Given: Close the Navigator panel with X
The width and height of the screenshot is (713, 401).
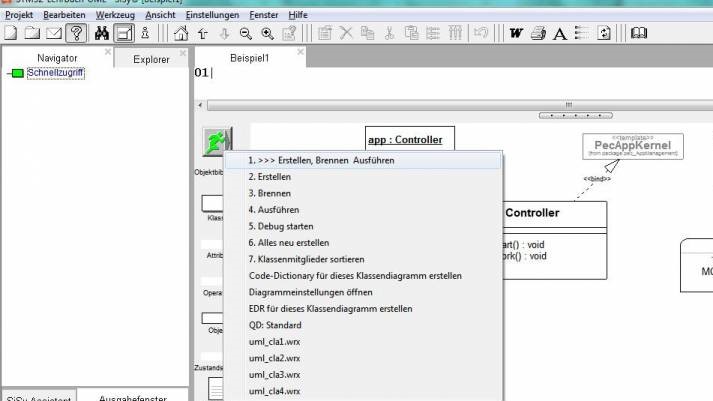Looking at the screenshot, I should tap(105, 51).
